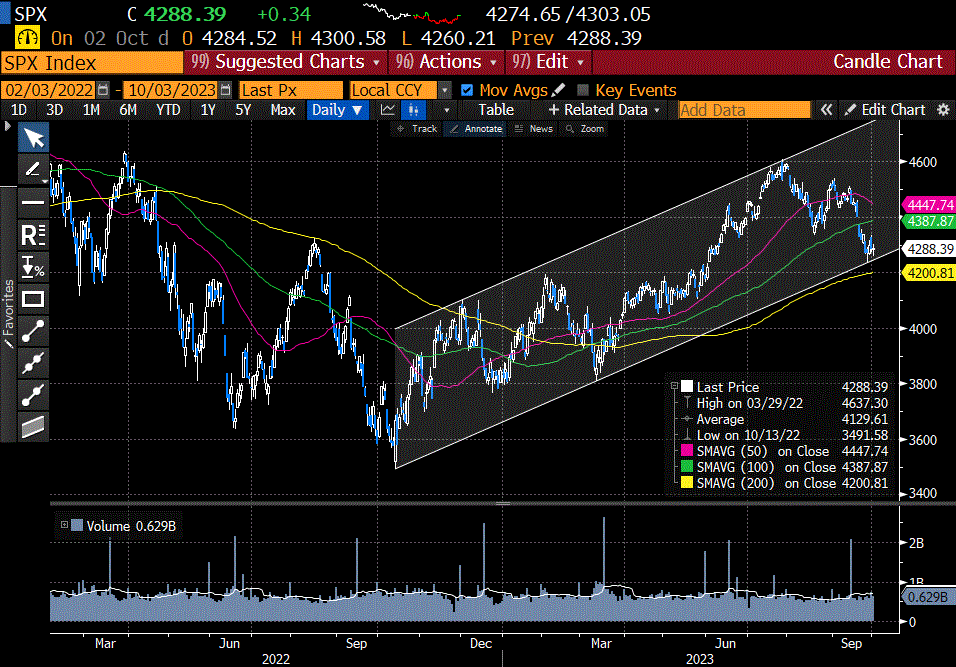Image resolution: width=956 pixels, height=667 pixels.
Task: Switch to line chart icon
Action: 388,110
